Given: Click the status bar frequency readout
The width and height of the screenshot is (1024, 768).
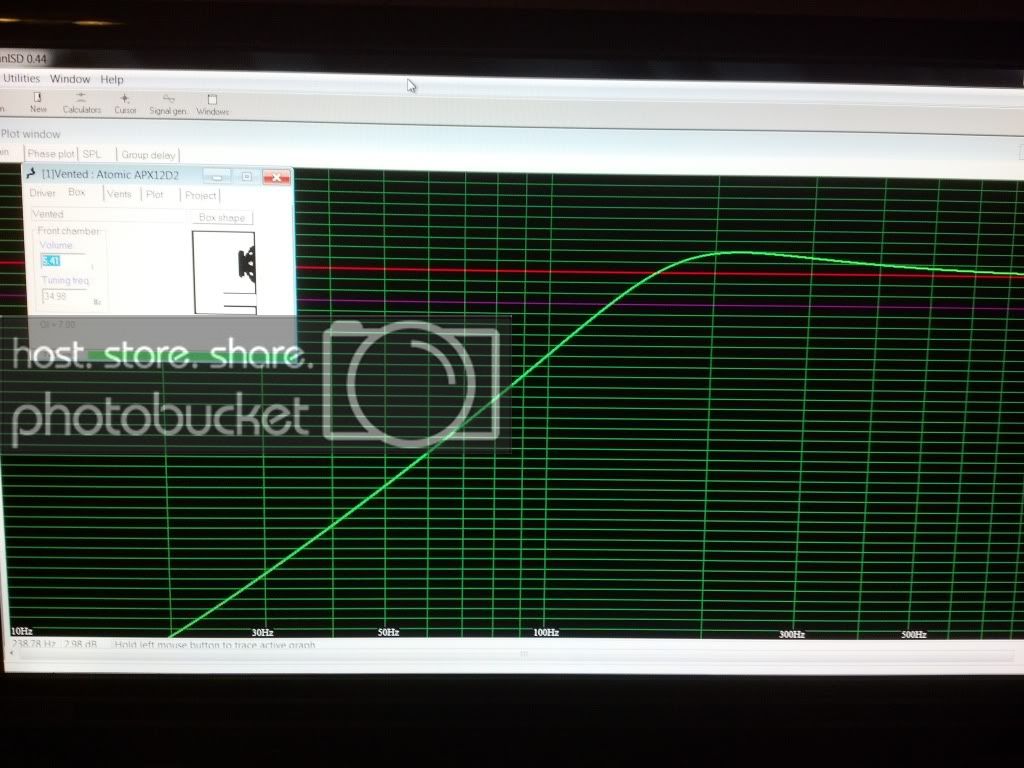Looking at the screenshot, I should (x=33, y=644).
